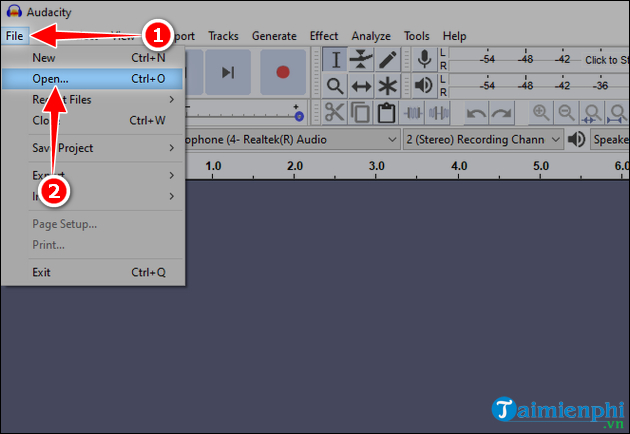Select the Selection (I-beam) tool
This screenshot has width=630, height=434.
point(335,60)
